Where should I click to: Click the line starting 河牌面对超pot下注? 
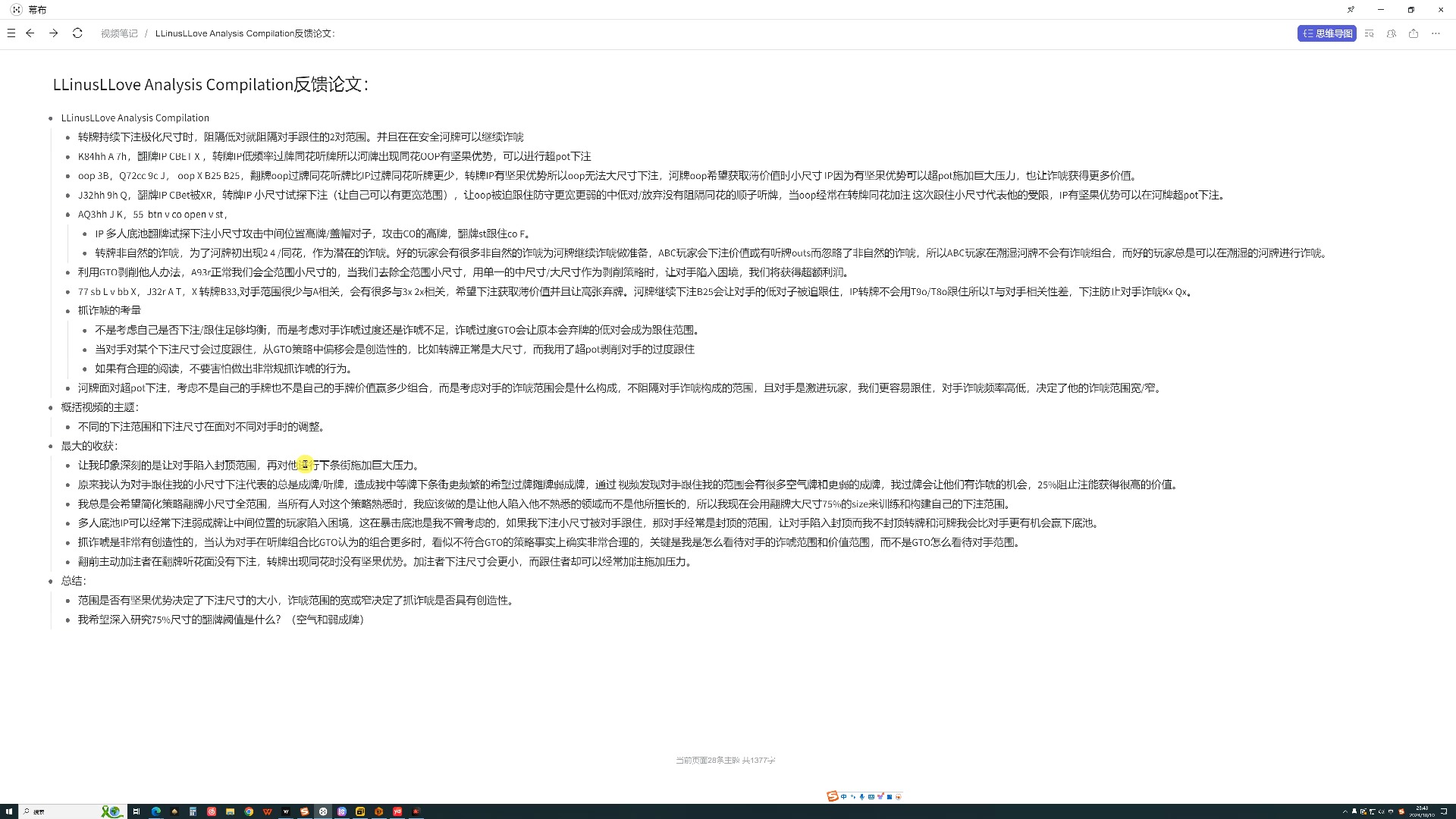click(621, 388)
